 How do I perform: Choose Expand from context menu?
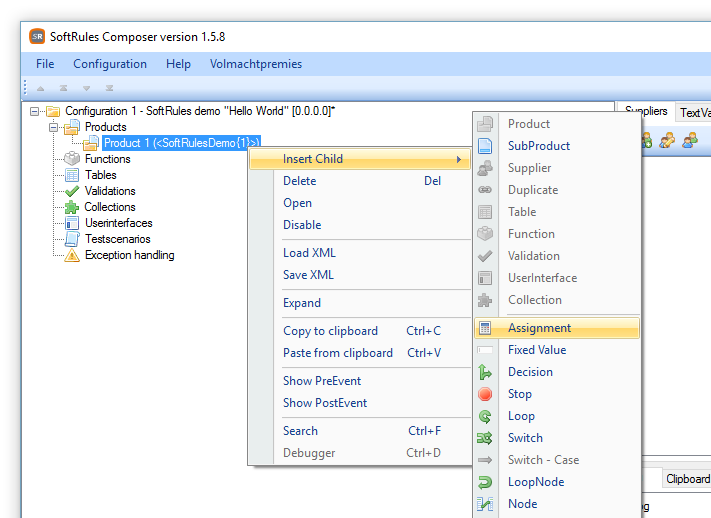(361, 303)
